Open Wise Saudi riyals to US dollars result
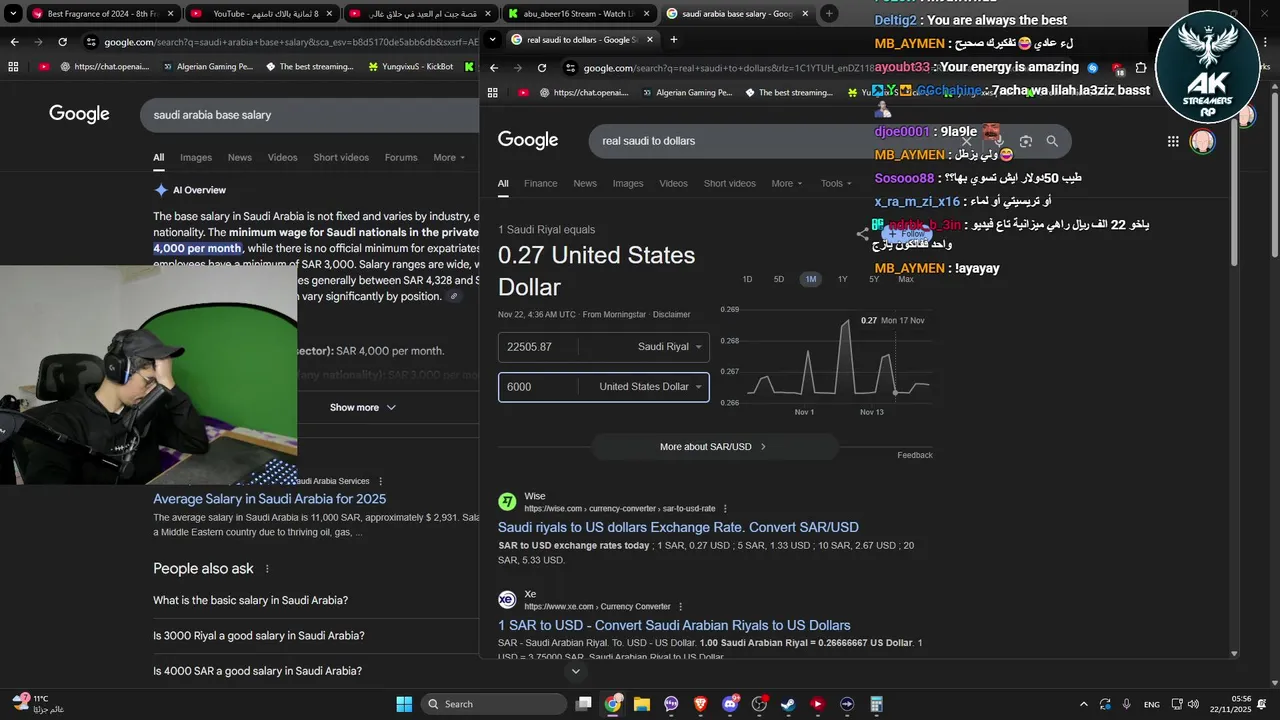The width and height of the screenshot is (1280, 720). 678,527
